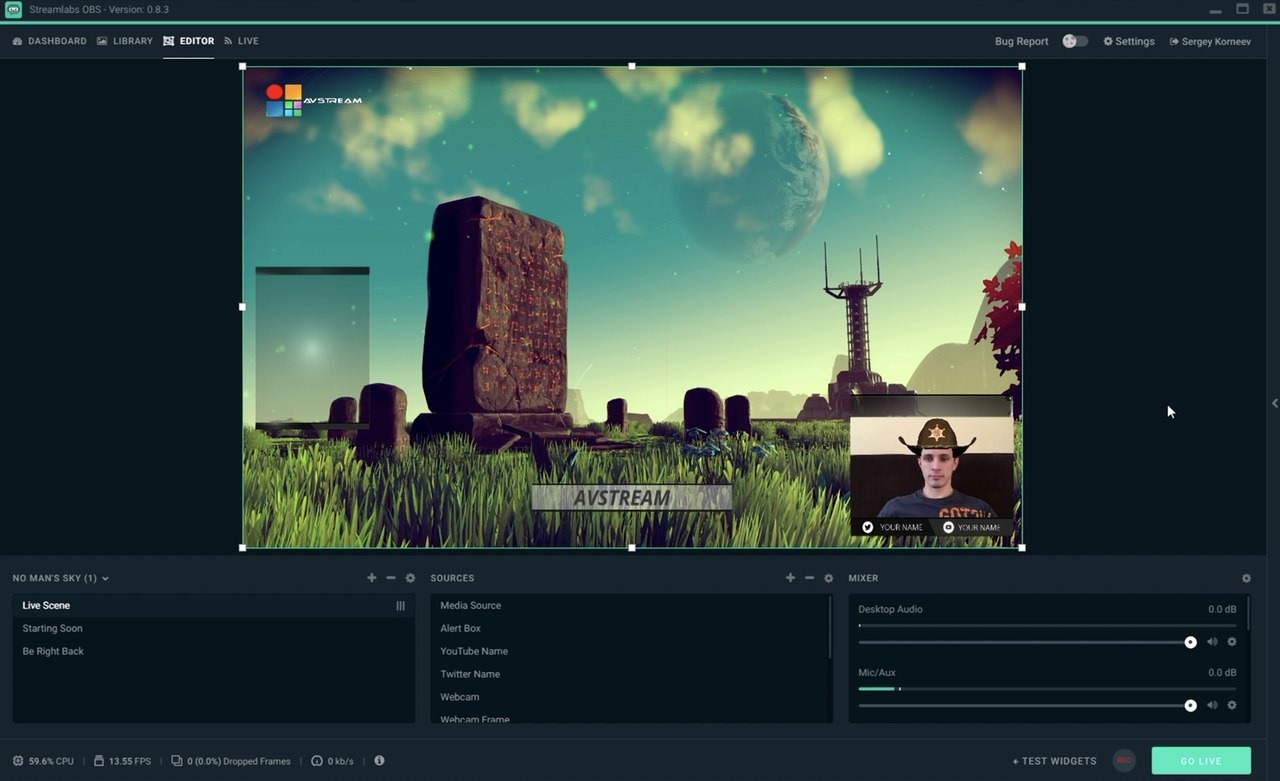Add a new scene with plus icon

[372, 578]
